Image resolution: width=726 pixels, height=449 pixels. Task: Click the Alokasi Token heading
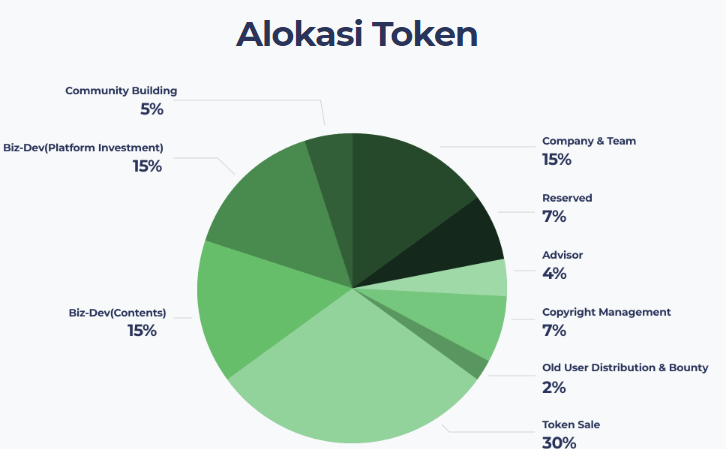coord(357,34)
